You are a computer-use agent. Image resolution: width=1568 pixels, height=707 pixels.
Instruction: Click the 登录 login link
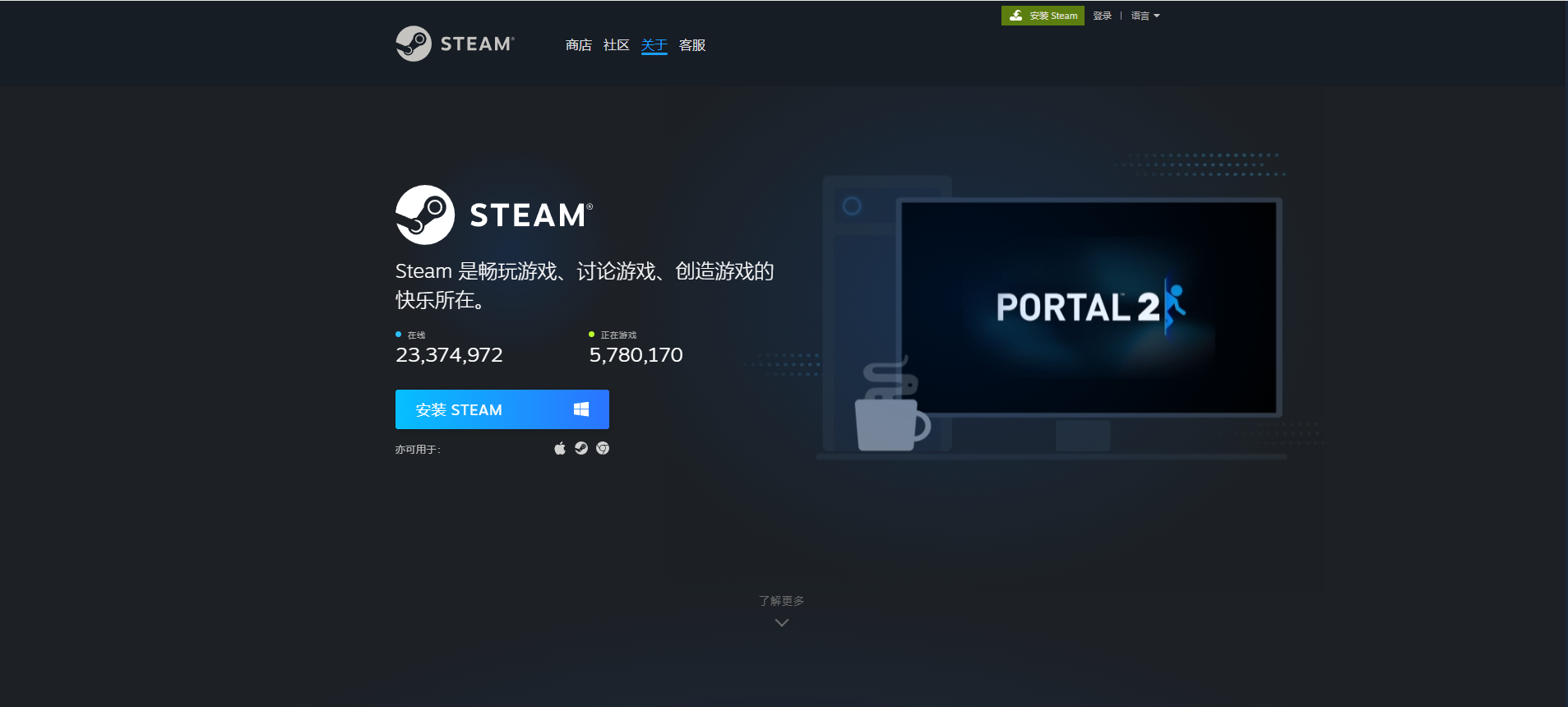click(x=1102, y=16)
